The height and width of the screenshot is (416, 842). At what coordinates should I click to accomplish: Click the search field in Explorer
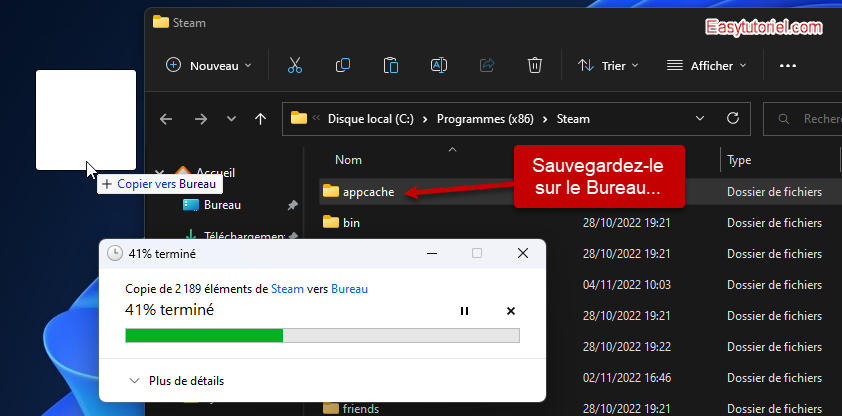pyautogui.click(x=802, y=119)
